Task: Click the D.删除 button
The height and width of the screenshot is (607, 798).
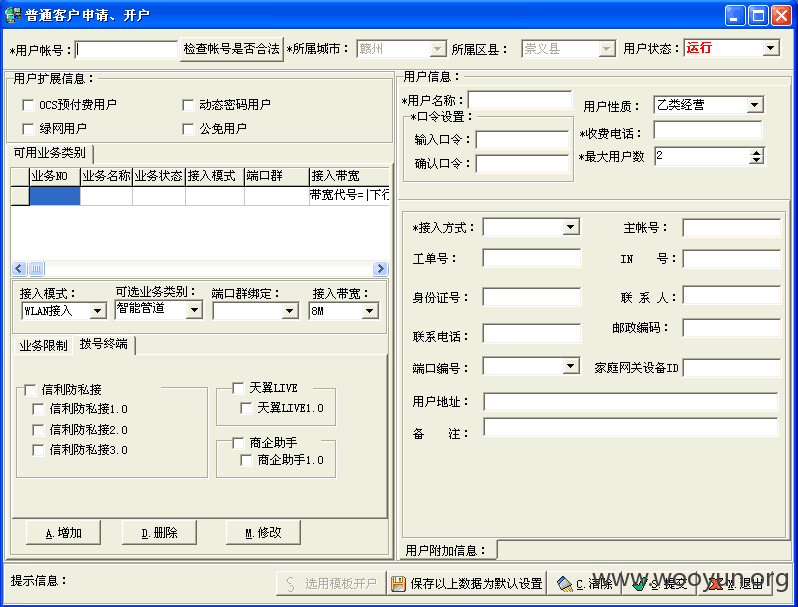Action: click(x=159, y=533)
